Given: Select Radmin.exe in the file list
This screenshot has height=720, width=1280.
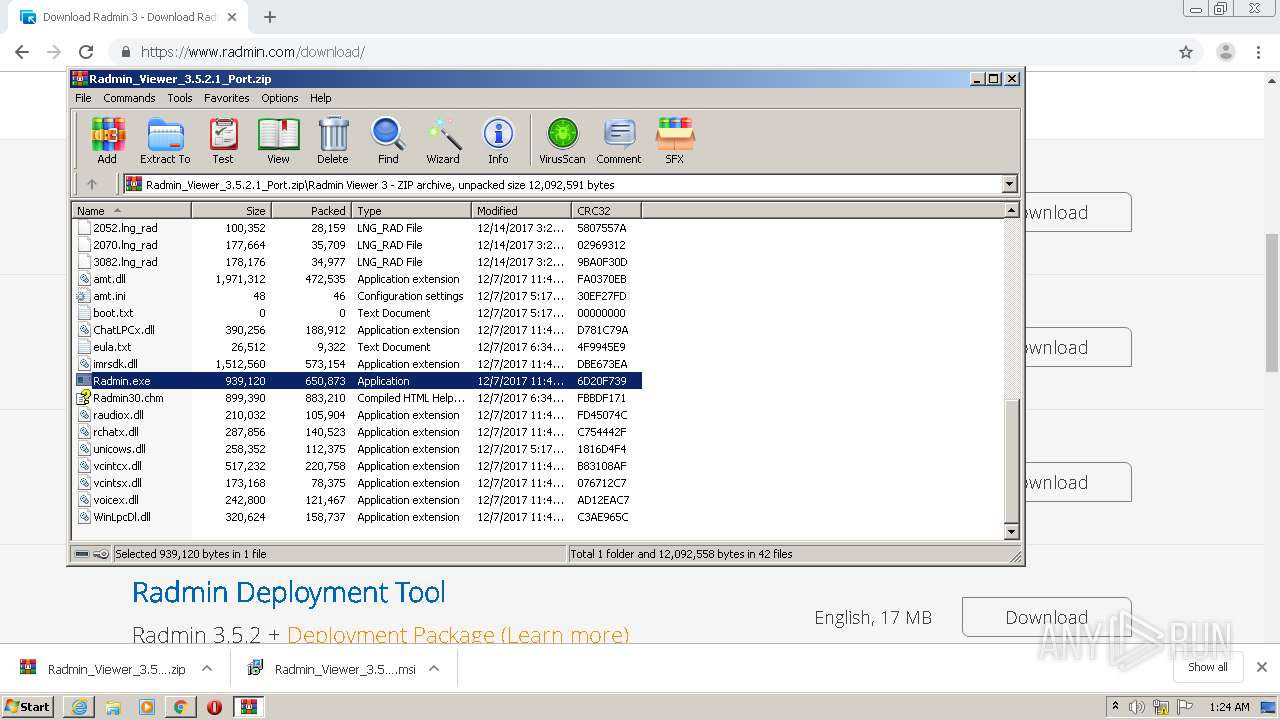Looking at the screenshot, I should coord(359,381).
